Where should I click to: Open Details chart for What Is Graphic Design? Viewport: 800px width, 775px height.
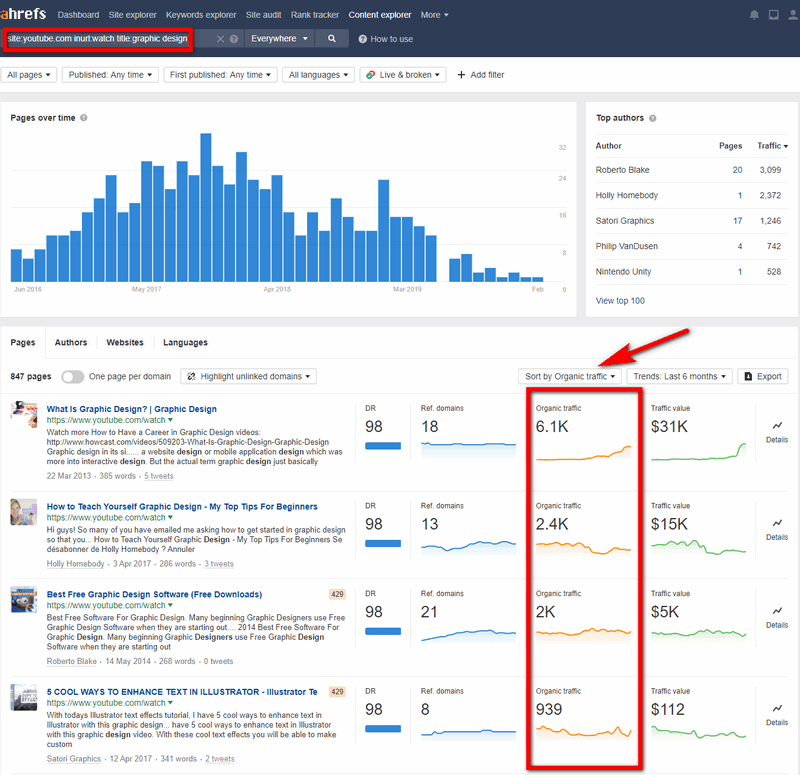[777, 432]
